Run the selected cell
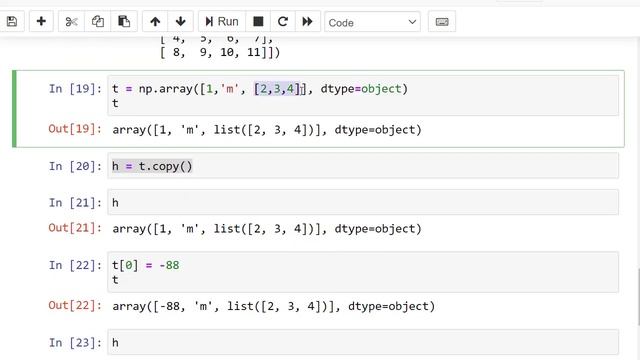This screenshot has height=360, width=640. pos(222,22)
